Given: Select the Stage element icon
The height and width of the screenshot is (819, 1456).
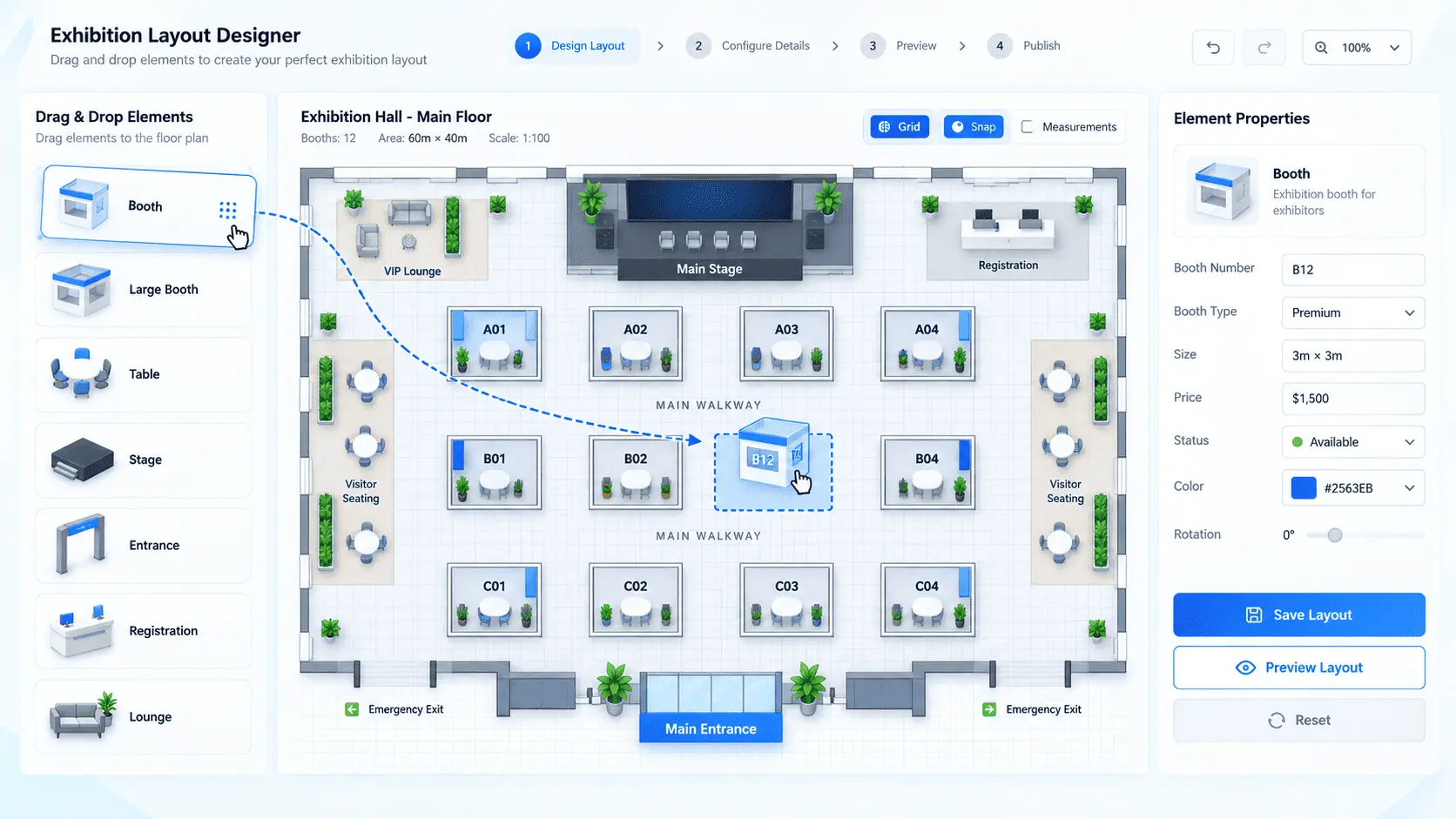Looking at the screenshot, I should click(x=83, y=460).
